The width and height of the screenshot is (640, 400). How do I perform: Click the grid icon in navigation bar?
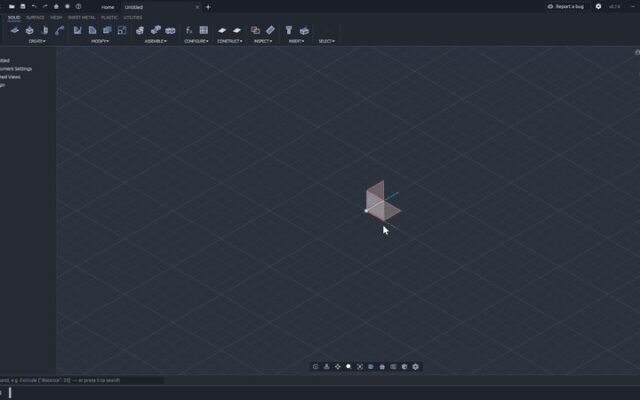click(x=393, y=367)
